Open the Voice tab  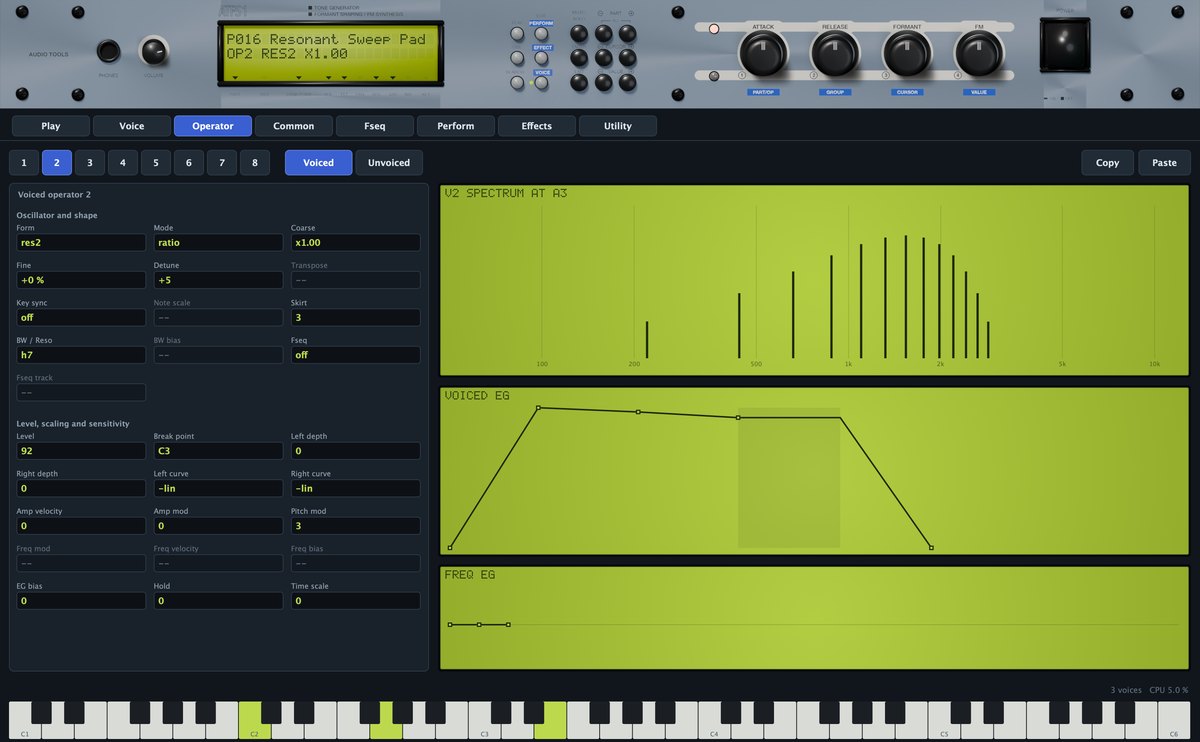[x=132, y=126]
